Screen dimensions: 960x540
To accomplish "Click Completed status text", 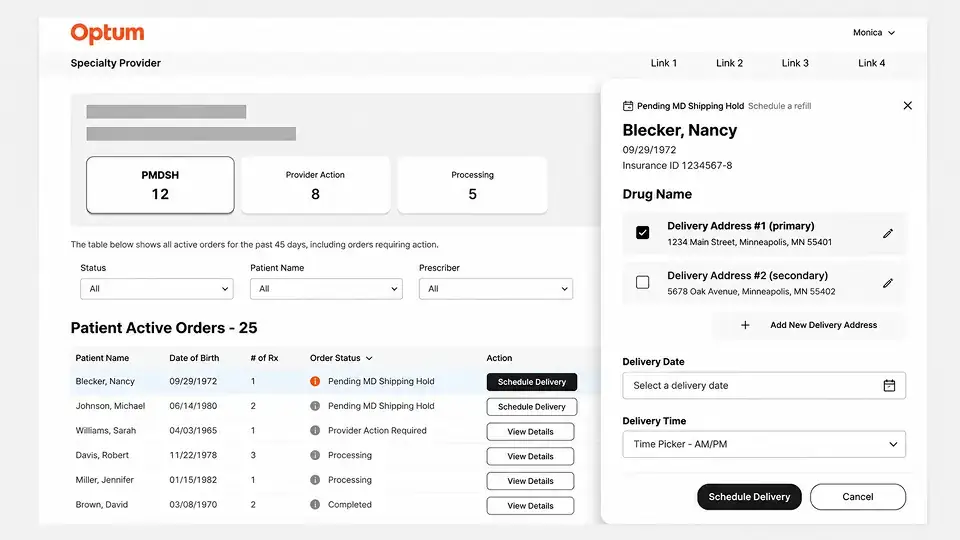I will tap(350, 504).
